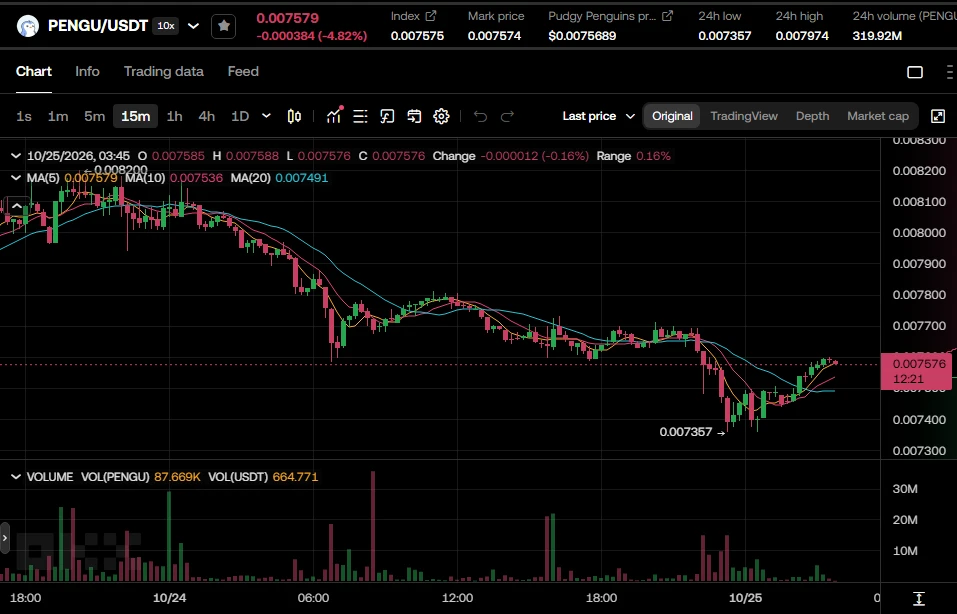The width and height of the screenshot is (957, 614).
Task: Select the 1m timeframe
Action: tap(58, 116)
